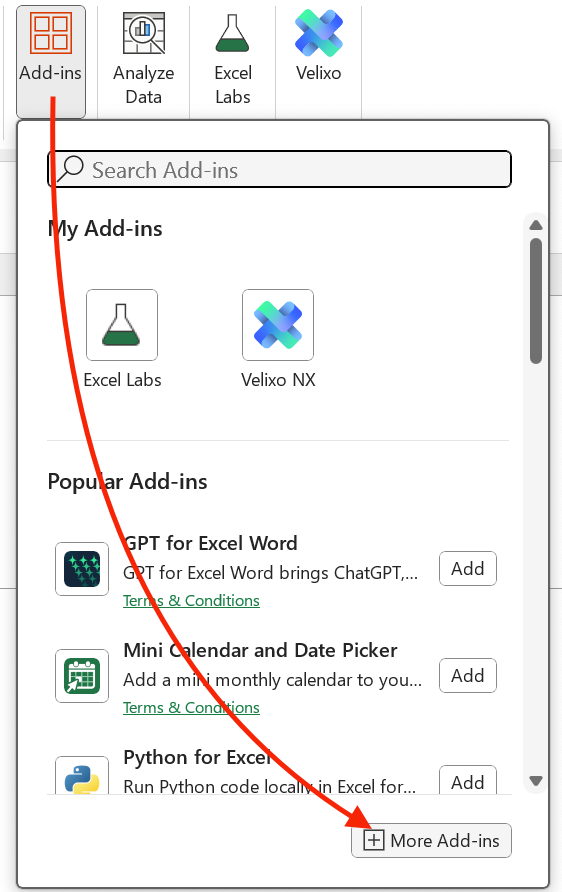Open Terms & Conditions for Mini Calendar
Screen dimensions: 562x892
[191, 708]
